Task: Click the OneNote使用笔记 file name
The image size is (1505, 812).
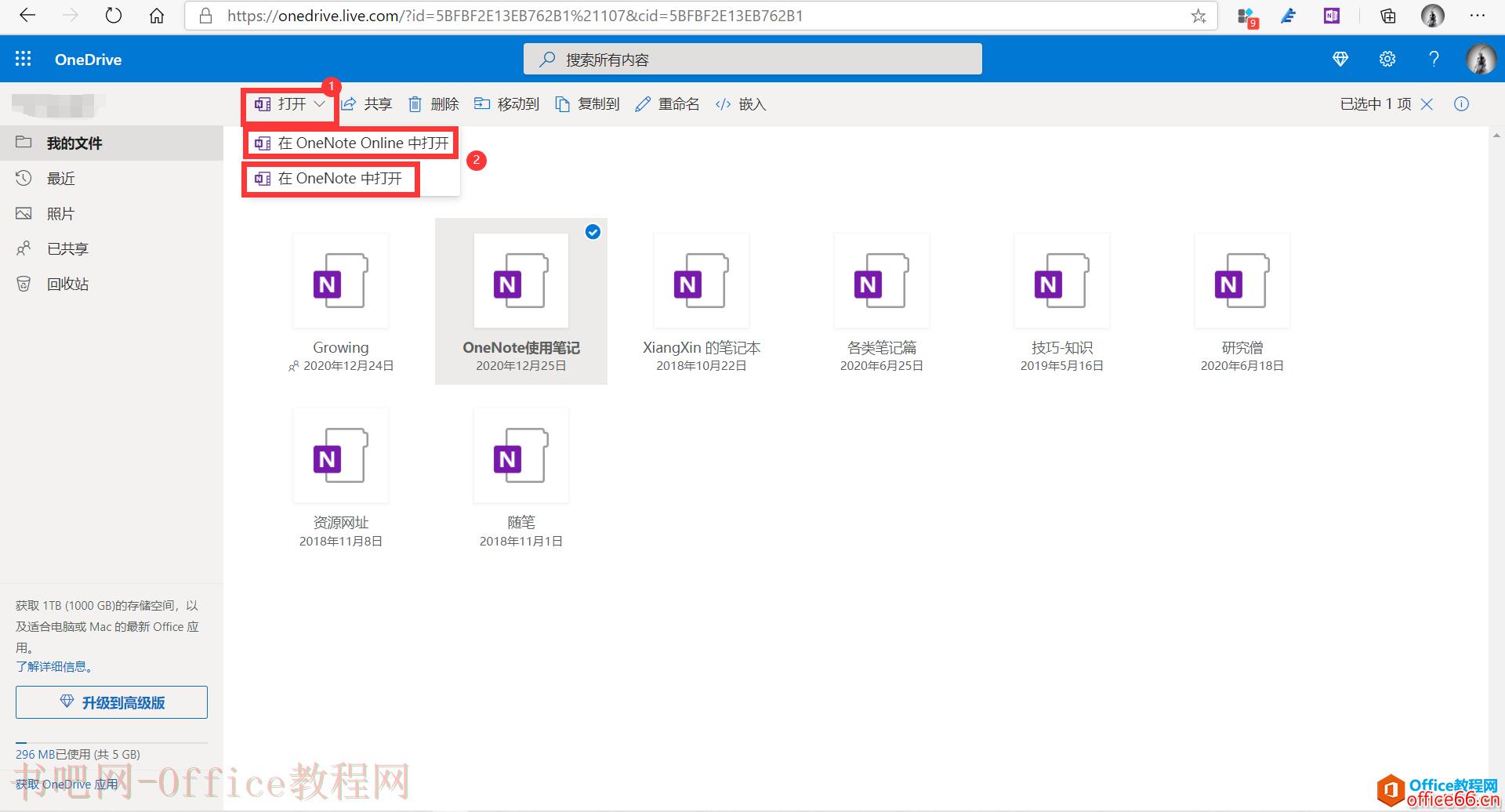Action: coord(521,348)
